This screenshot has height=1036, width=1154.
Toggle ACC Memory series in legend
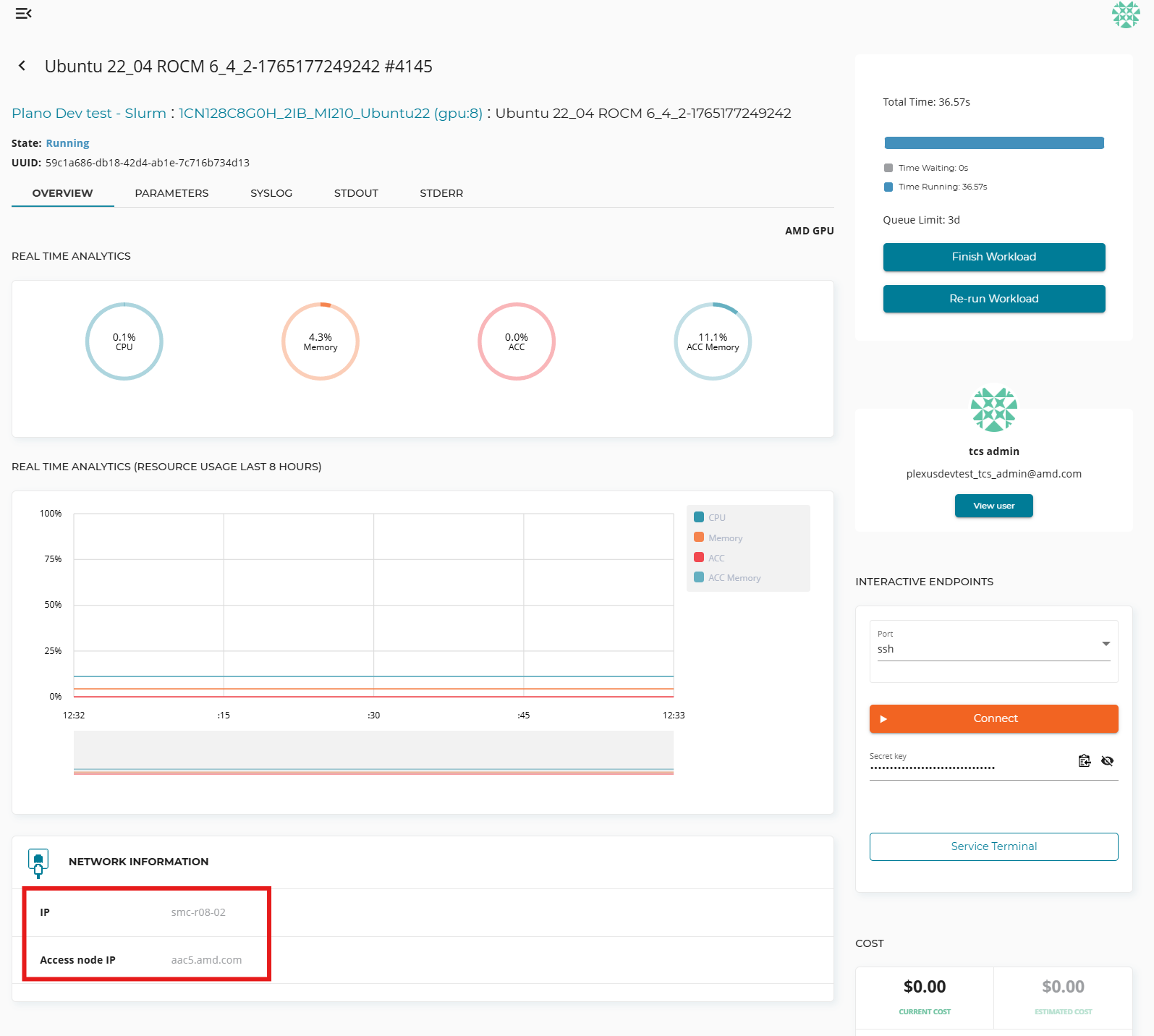tap(727, 577)
